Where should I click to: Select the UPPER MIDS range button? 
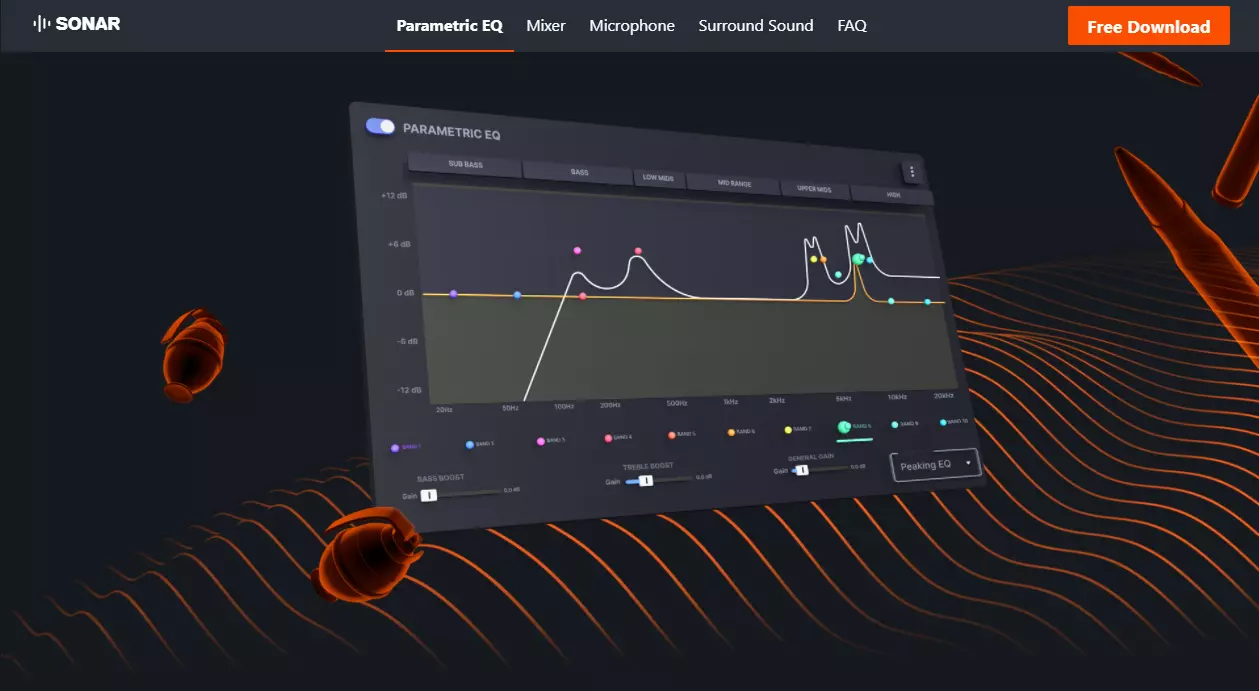pyautogui.click(x=815, y=189)
